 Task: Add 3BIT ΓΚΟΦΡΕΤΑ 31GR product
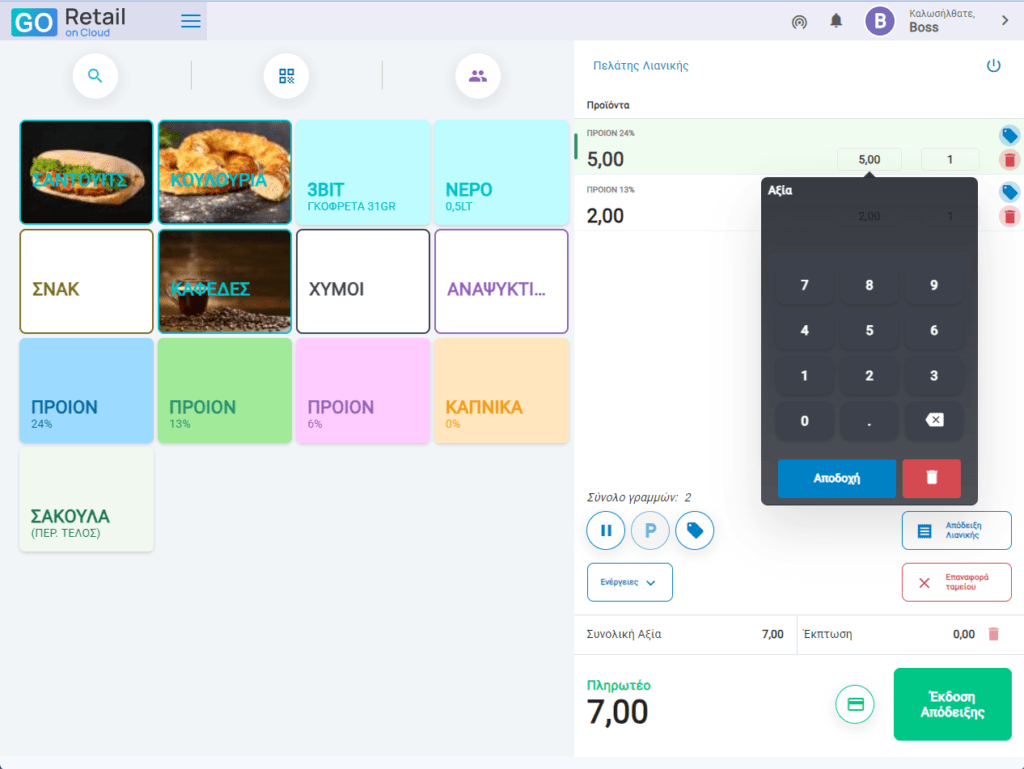(x=363, y=172)
